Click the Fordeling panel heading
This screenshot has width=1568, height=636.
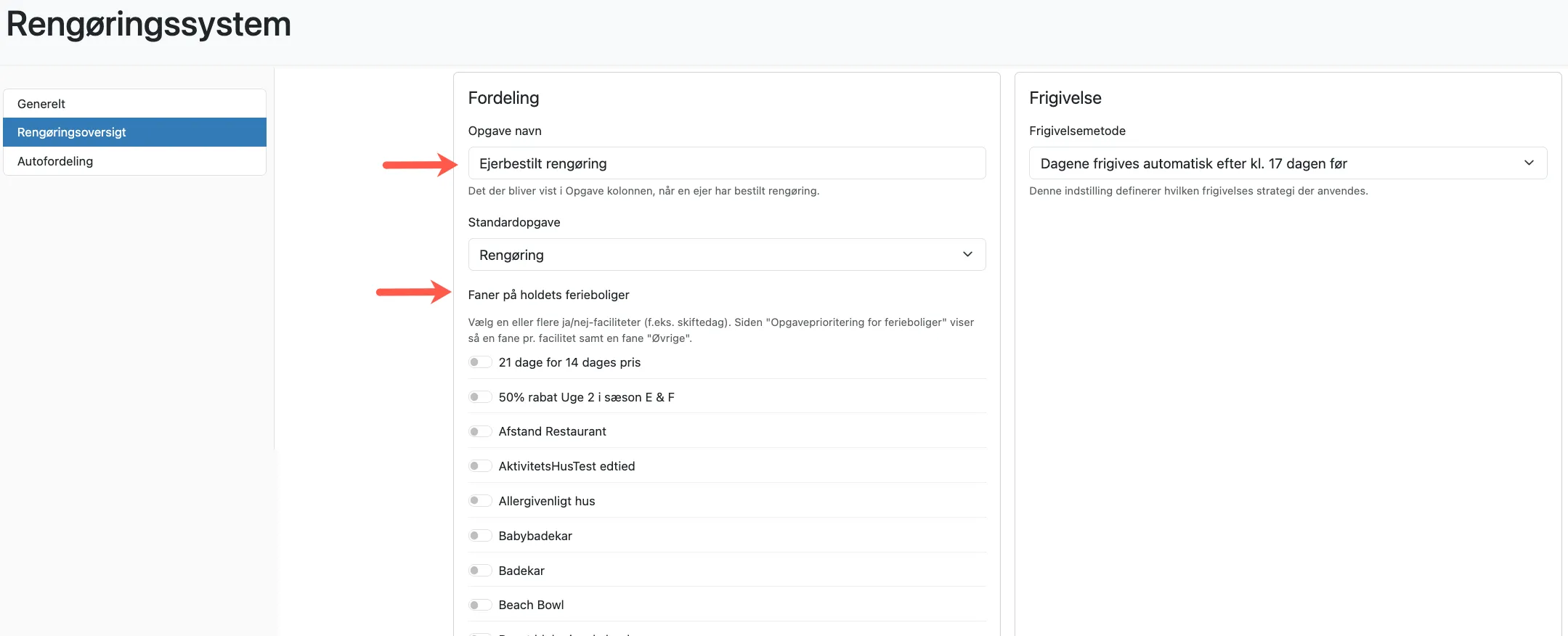pyautogui.click(x=503, y=98)
